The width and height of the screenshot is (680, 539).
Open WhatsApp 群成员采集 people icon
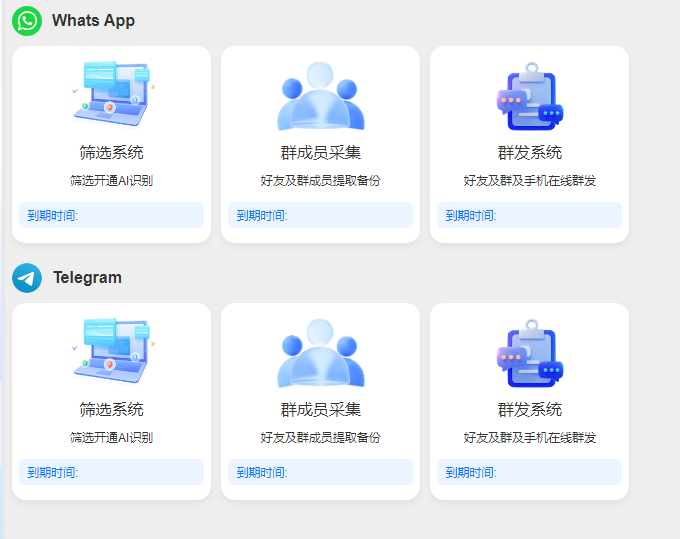(320, 96)
